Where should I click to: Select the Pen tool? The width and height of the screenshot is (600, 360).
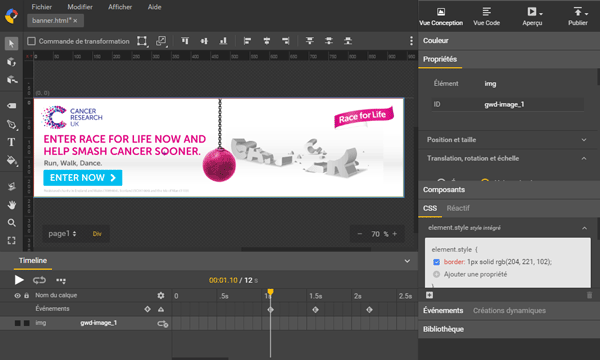[x=12, y=125]
